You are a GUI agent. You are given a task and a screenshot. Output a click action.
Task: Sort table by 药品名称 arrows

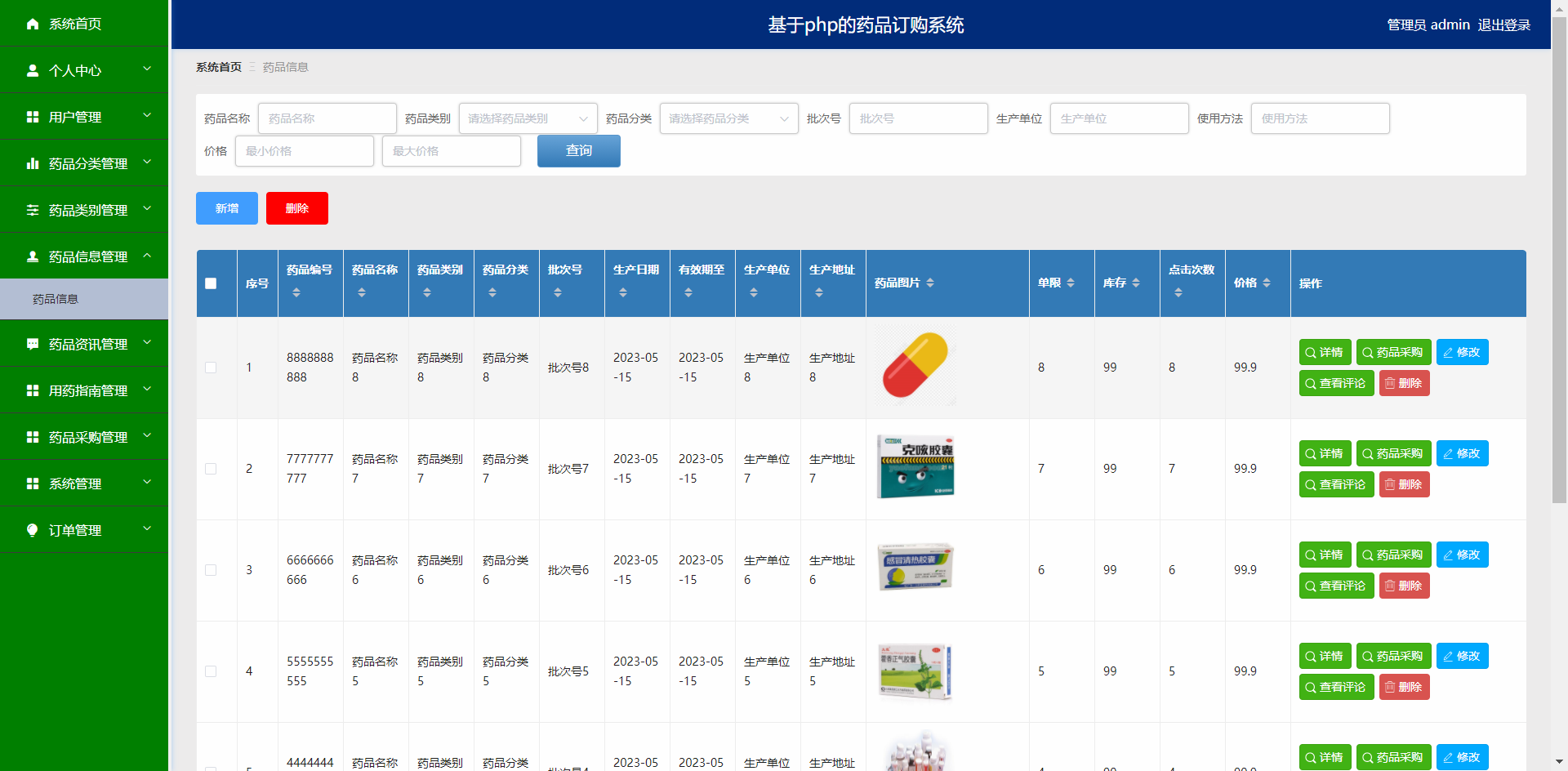(362, 292)
